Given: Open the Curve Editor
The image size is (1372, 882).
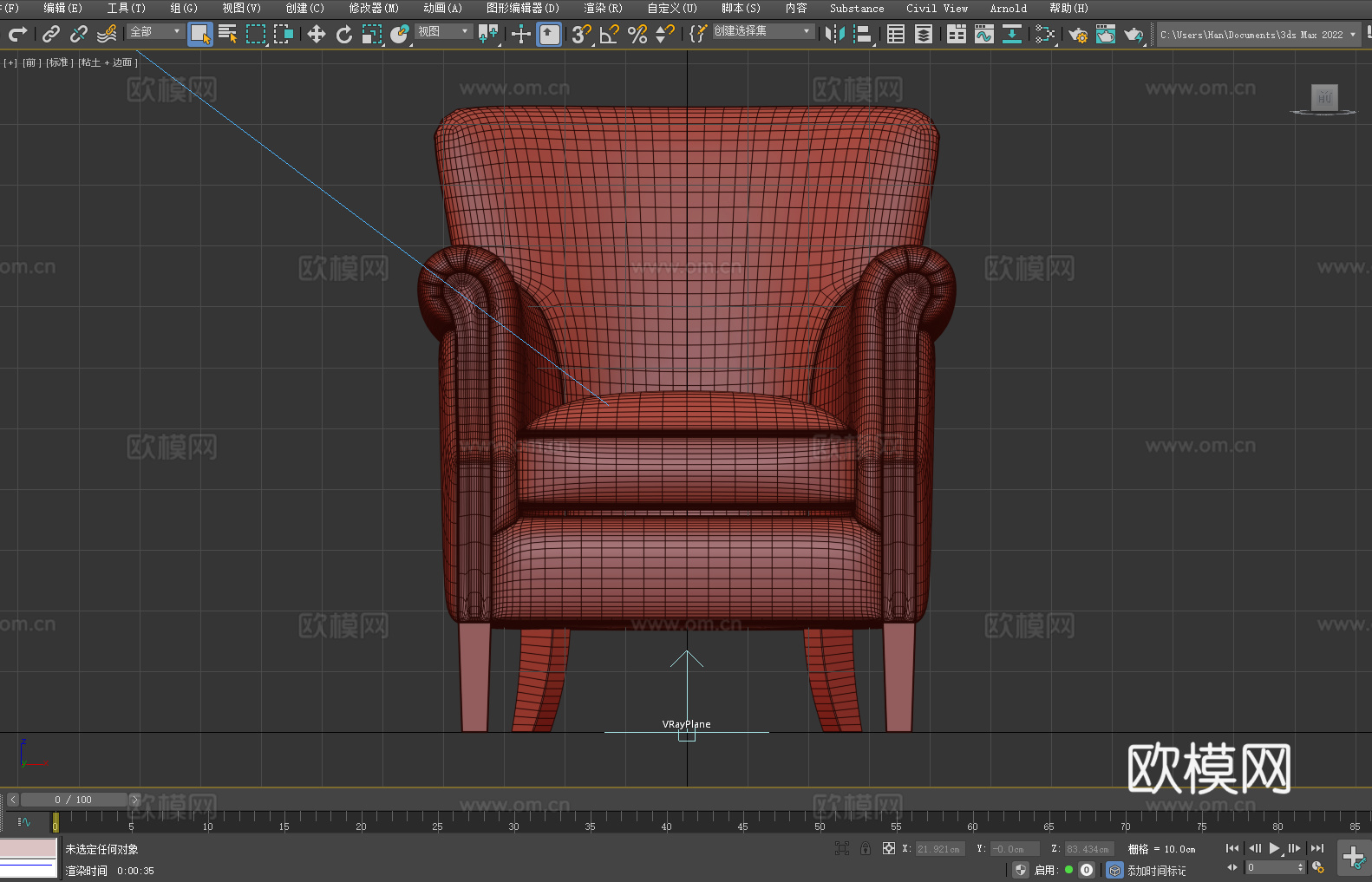Looking at the screenshot, I should click(984, 34).
